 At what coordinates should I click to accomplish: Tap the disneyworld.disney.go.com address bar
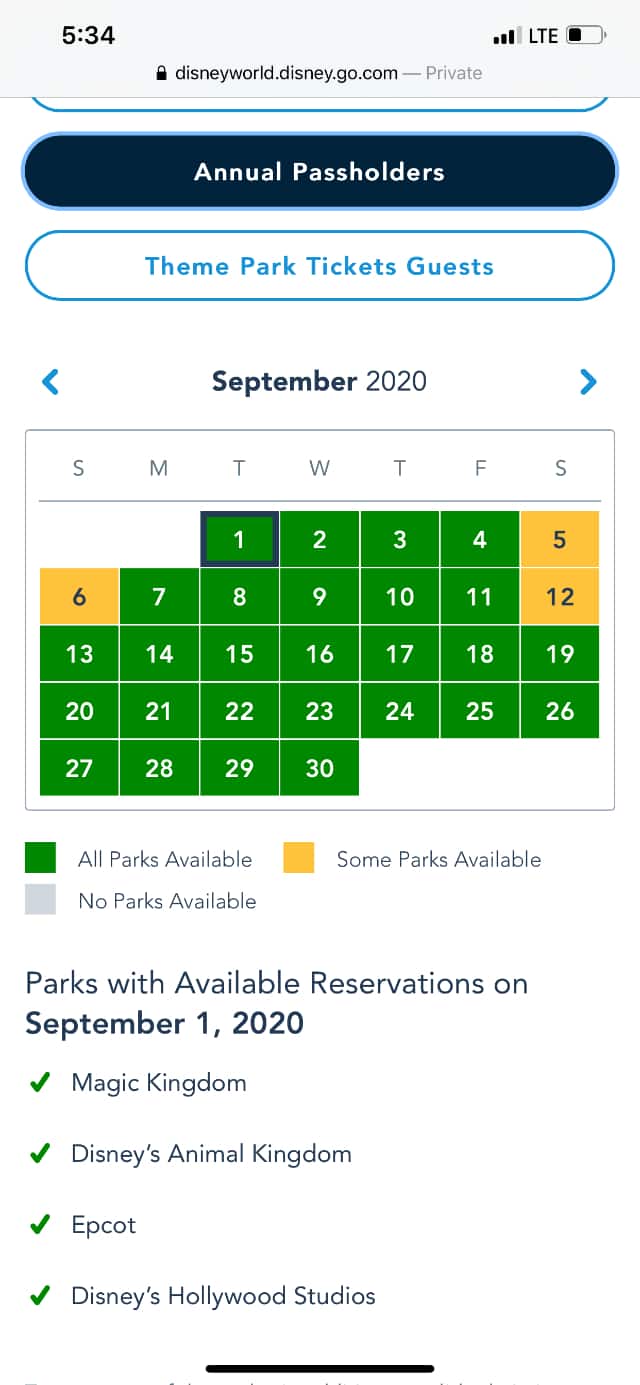pos(319,73)
